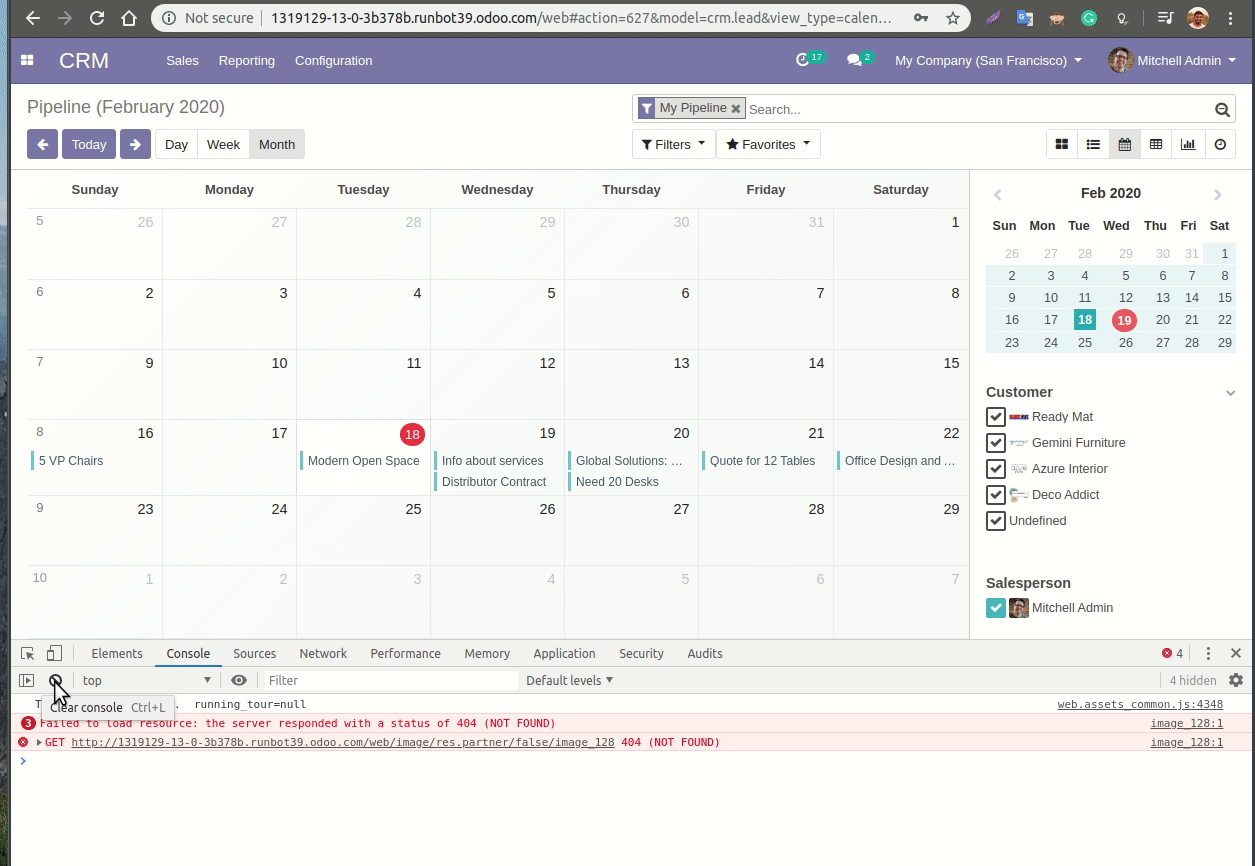Open the Reporting menu
Screen dimensions: 1255x866
pos(246,60)
